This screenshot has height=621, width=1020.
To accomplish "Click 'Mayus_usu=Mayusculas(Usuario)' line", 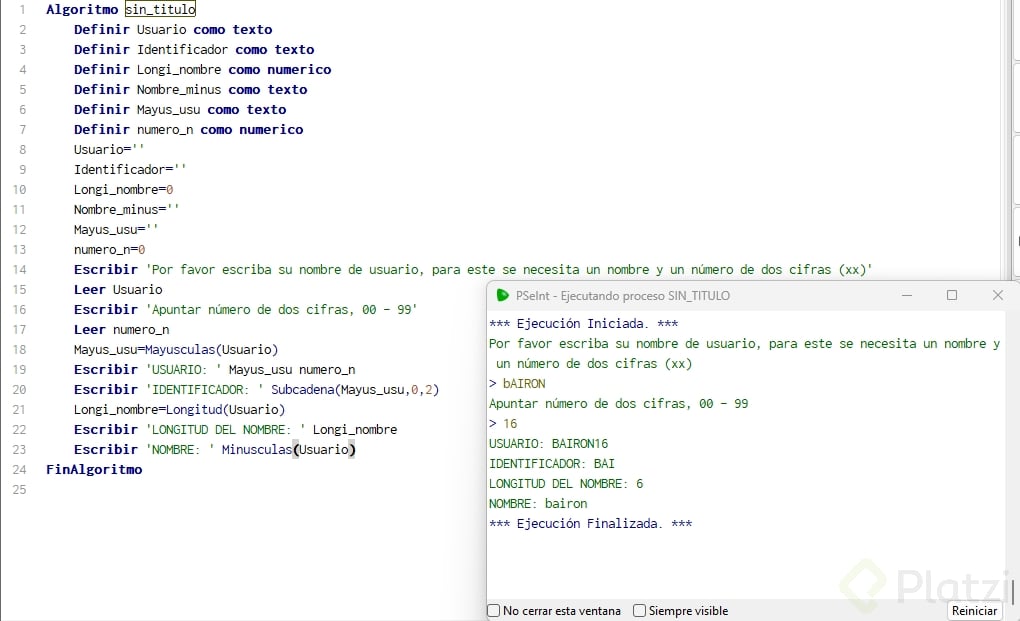I will pyautogui.click(x=176, y=350).
